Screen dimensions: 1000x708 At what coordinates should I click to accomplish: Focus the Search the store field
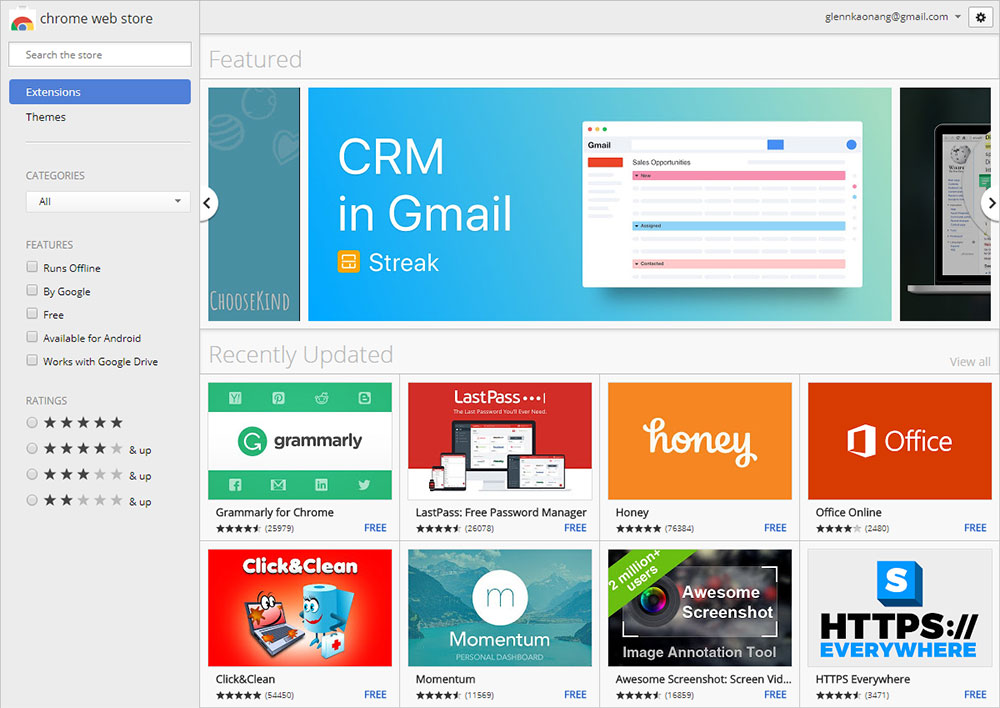click(99, 55)
